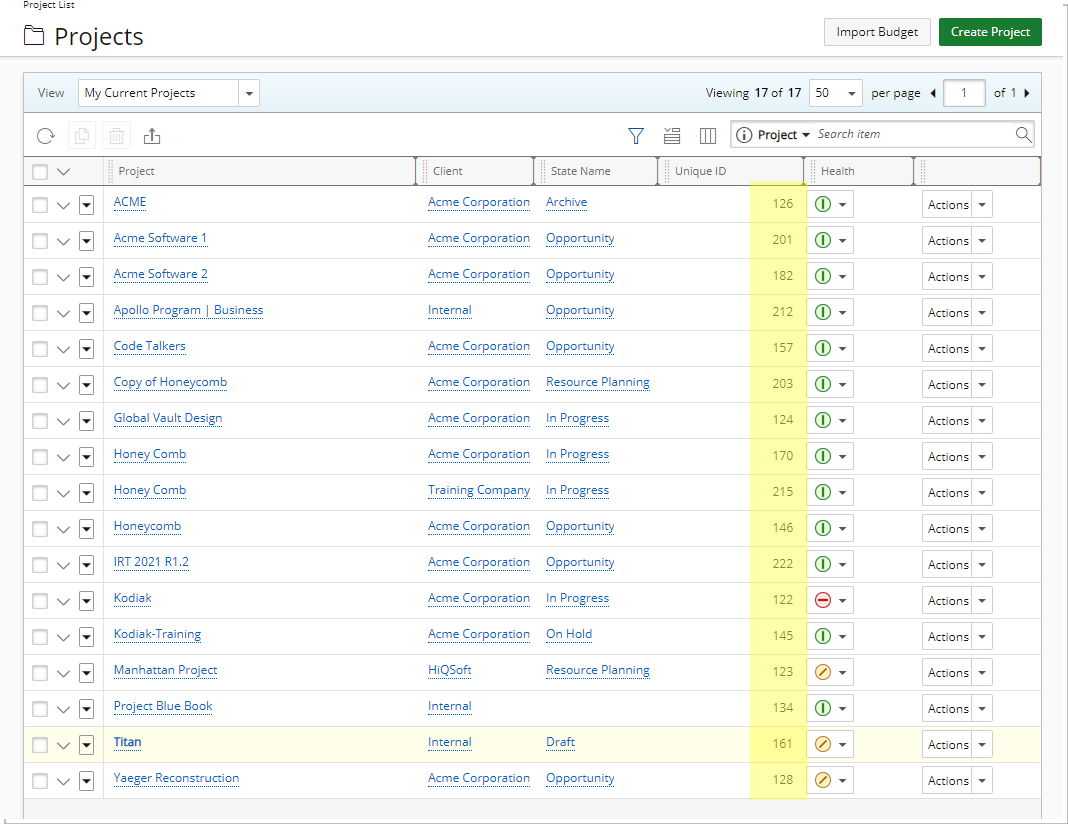Go to the previous page arrow
Image resolution: width=1068 pixels, height=824 pixels.
[x=933, y=93]
